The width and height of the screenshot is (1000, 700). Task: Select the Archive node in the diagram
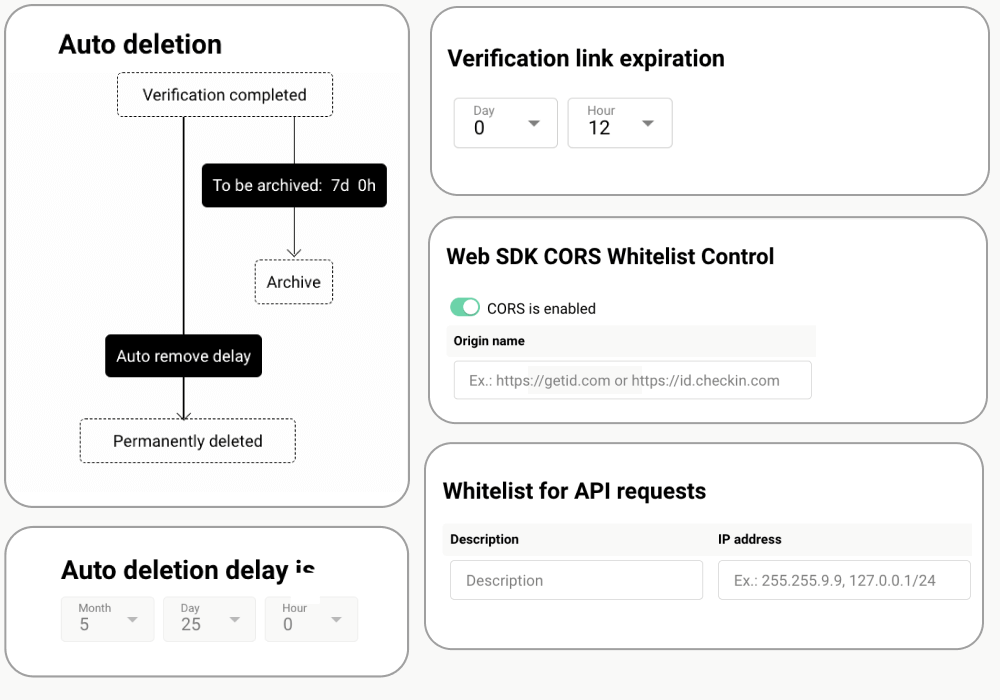[293, 282]
